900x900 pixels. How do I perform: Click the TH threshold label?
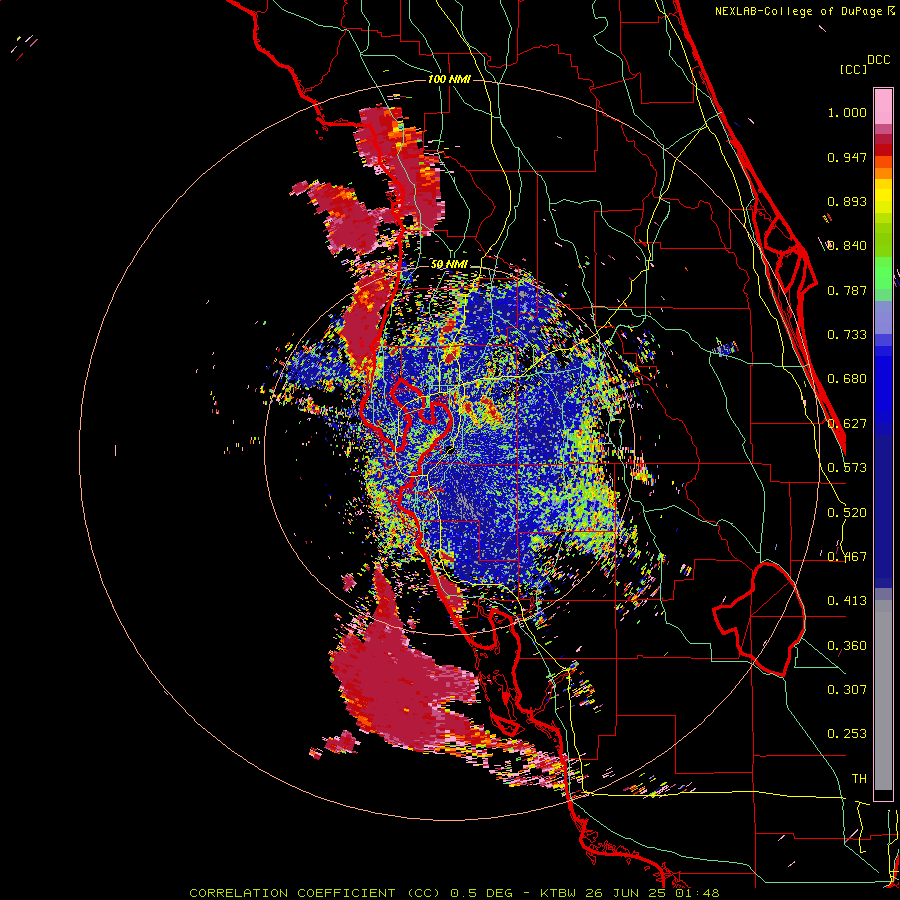coord(859,779)
